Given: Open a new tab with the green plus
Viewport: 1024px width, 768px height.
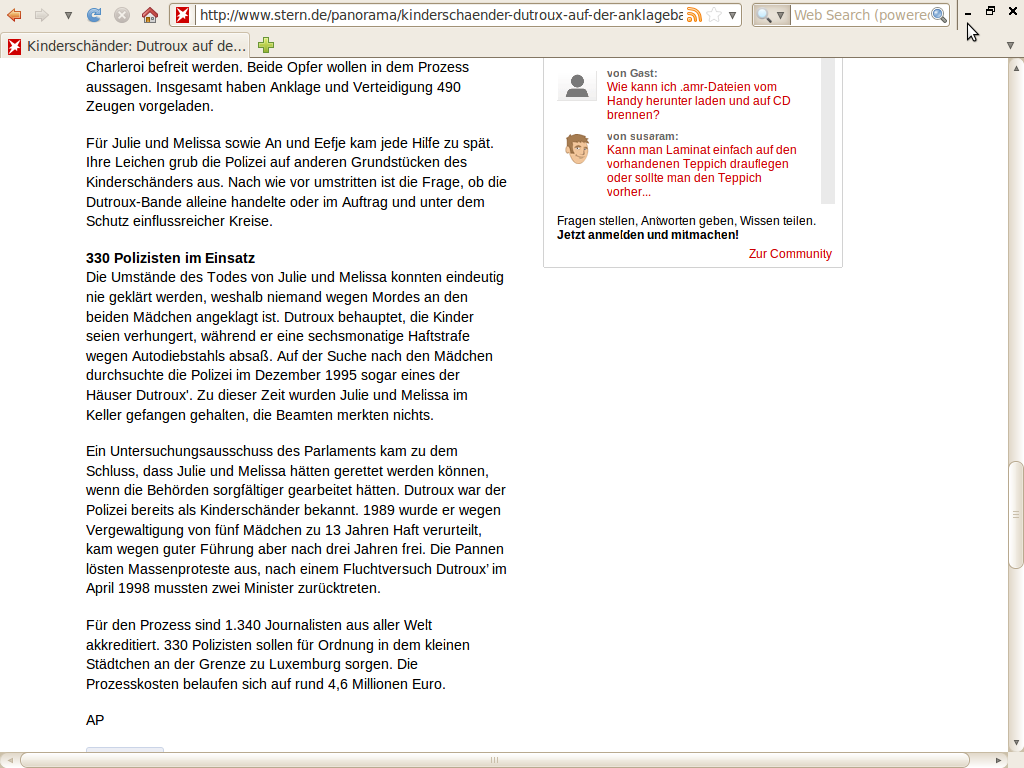Looking at the screenshot, I should pyautogui.click(x=266, y=45).
